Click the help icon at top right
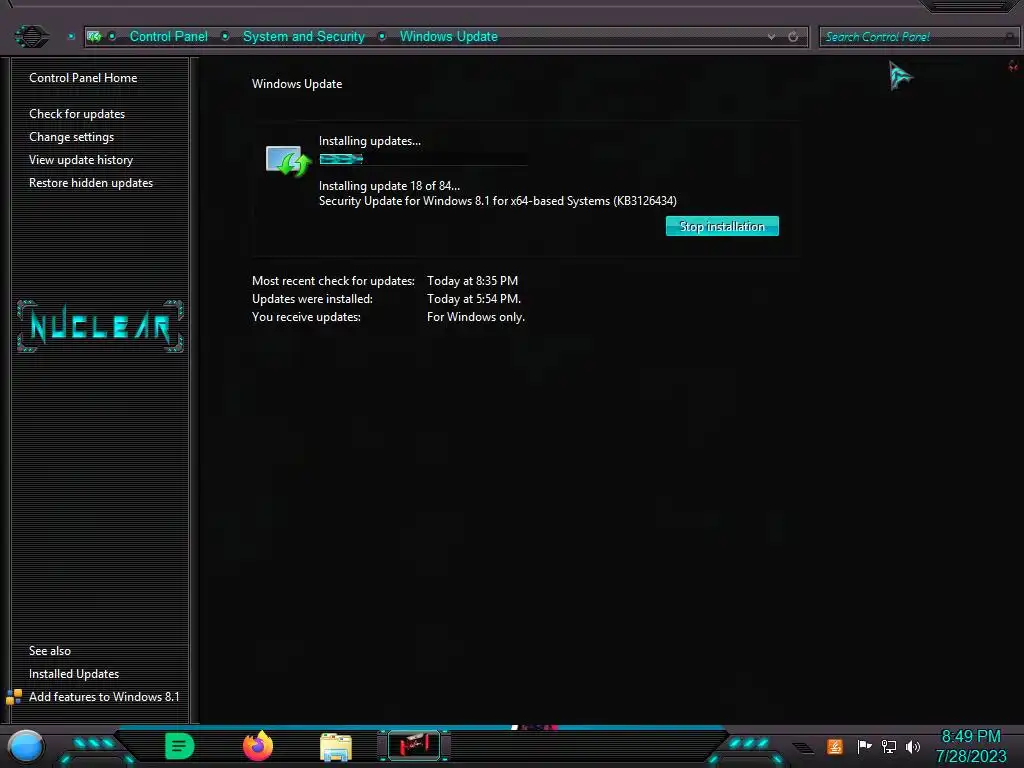 point(1013,66)
